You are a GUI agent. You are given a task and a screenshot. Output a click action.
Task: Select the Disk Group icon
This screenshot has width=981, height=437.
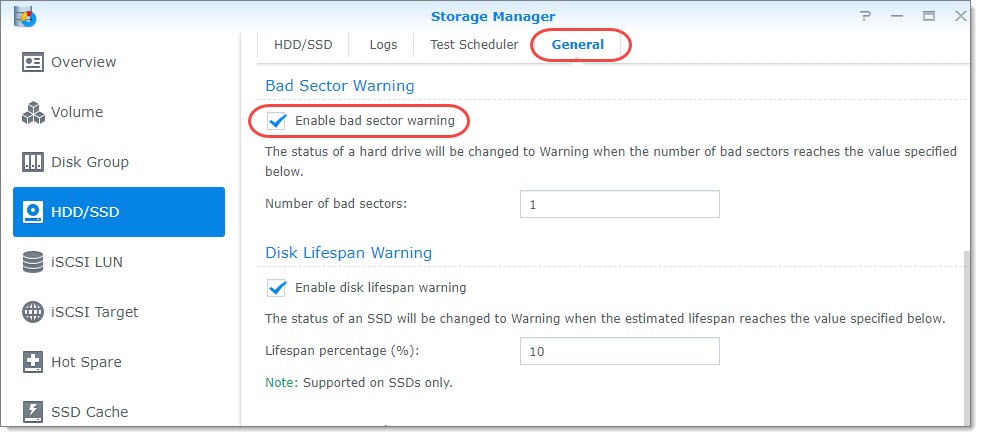click(34, 162)
